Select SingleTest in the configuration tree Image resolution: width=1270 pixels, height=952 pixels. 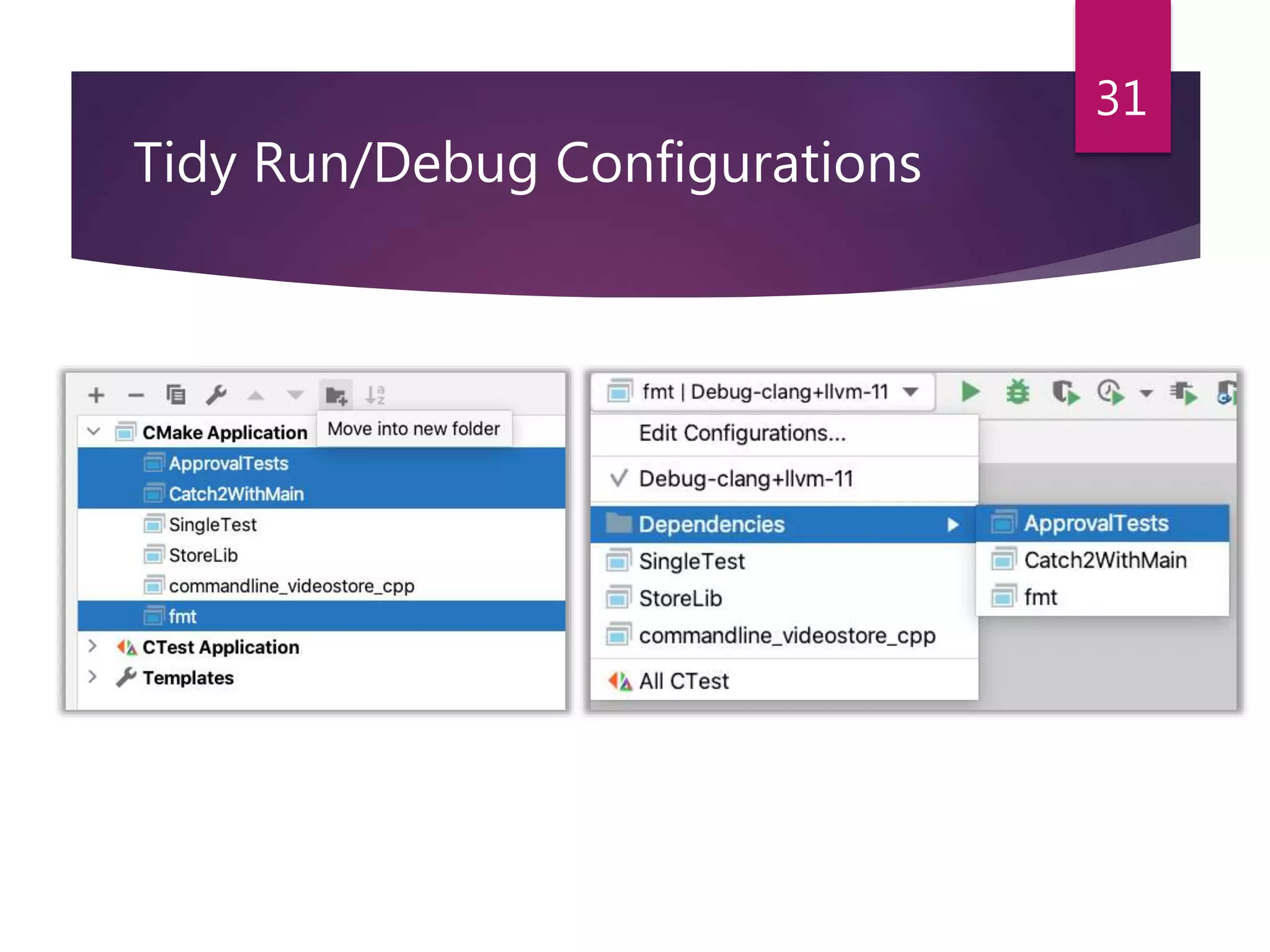click(321, 524)
